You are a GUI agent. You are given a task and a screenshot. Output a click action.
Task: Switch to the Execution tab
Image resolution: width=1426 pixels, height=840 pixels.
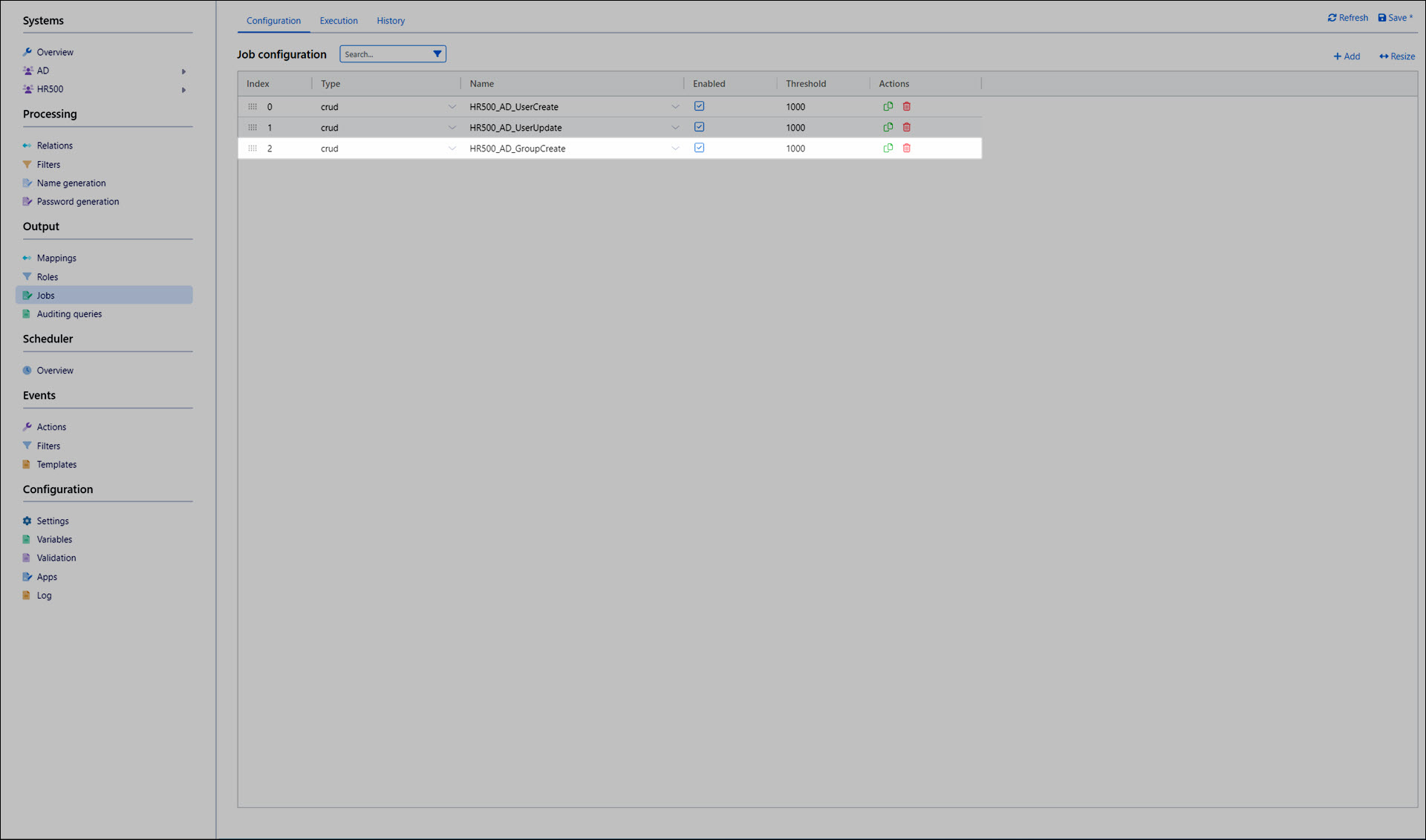point(339,21)
